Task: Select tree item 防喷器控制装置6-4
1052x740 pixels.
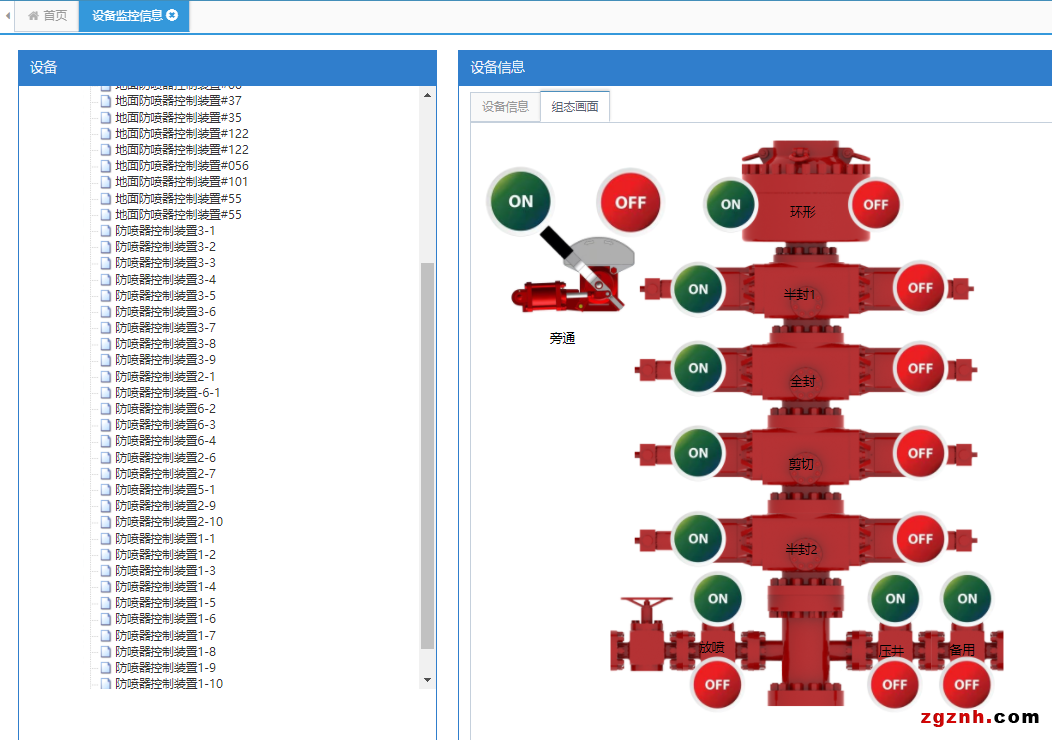Action: [165, 441]
